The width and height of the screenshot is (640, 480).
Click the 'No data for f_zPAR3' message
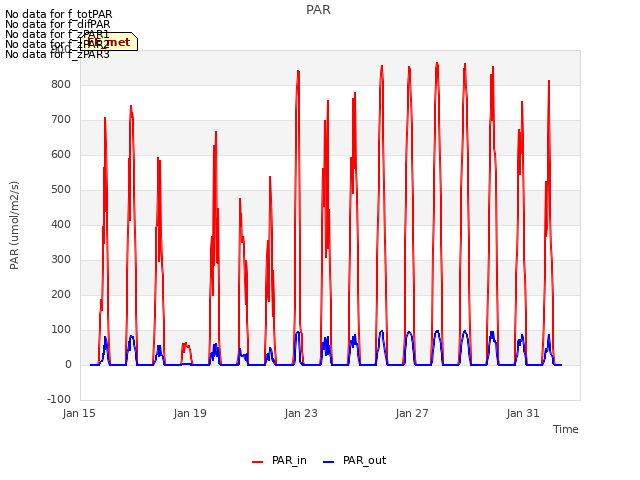coord(57,54)
